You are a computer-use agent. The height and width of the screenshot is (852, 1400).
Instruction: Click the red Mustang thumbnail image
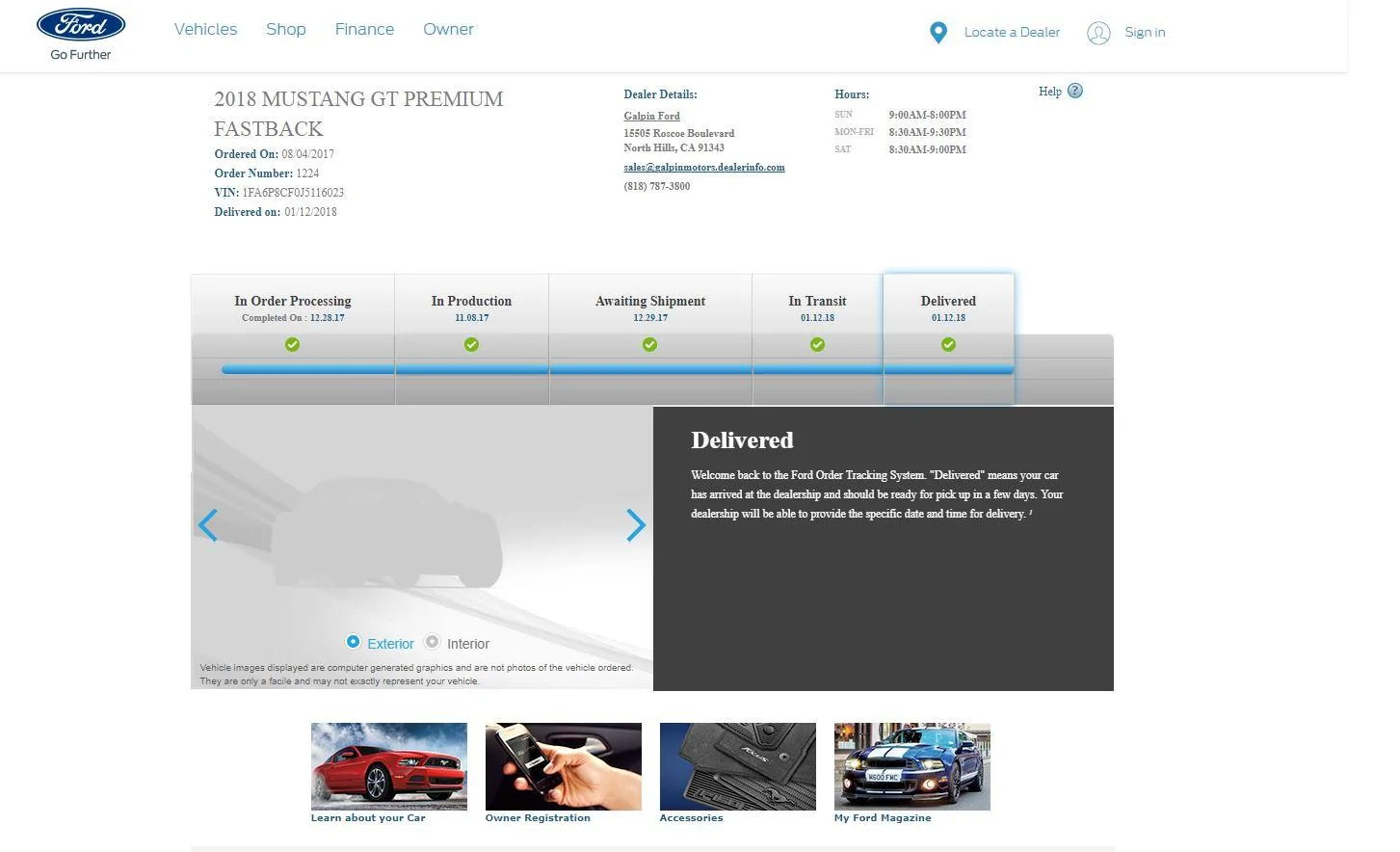pos(389,766)
